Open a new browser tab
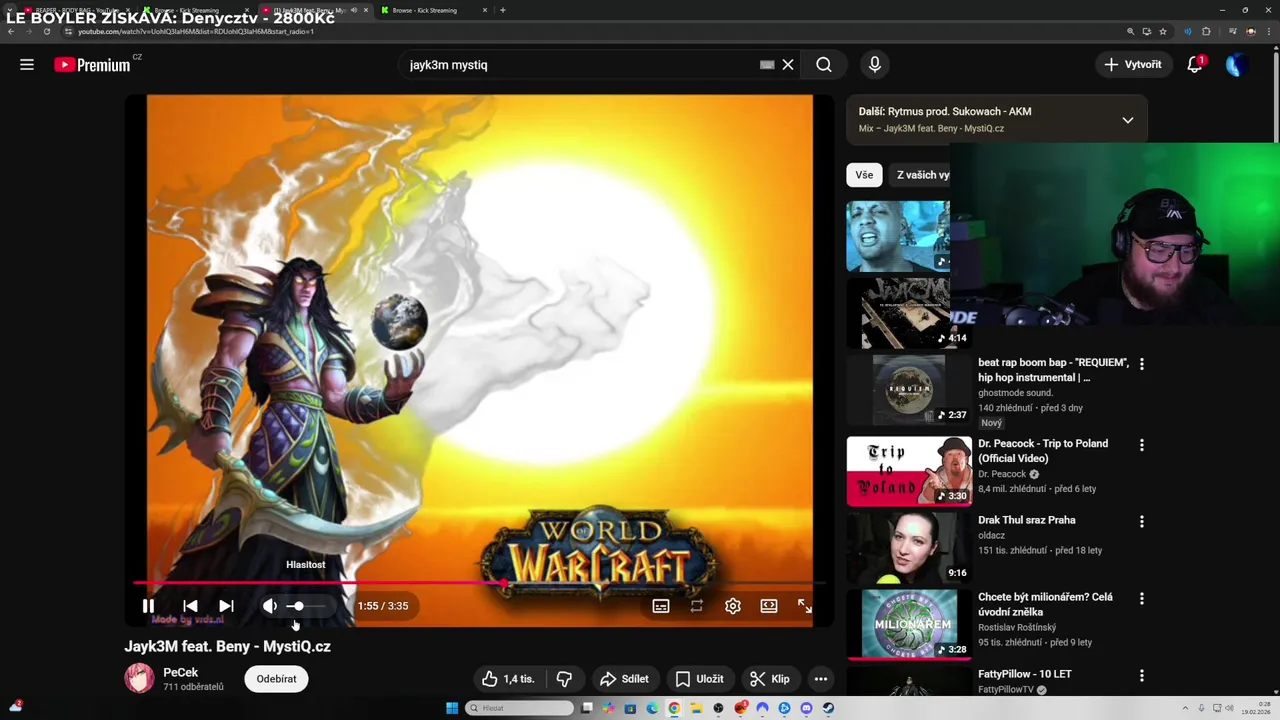The height and width of the screenshot is (720, 1280). click(503, 10)
